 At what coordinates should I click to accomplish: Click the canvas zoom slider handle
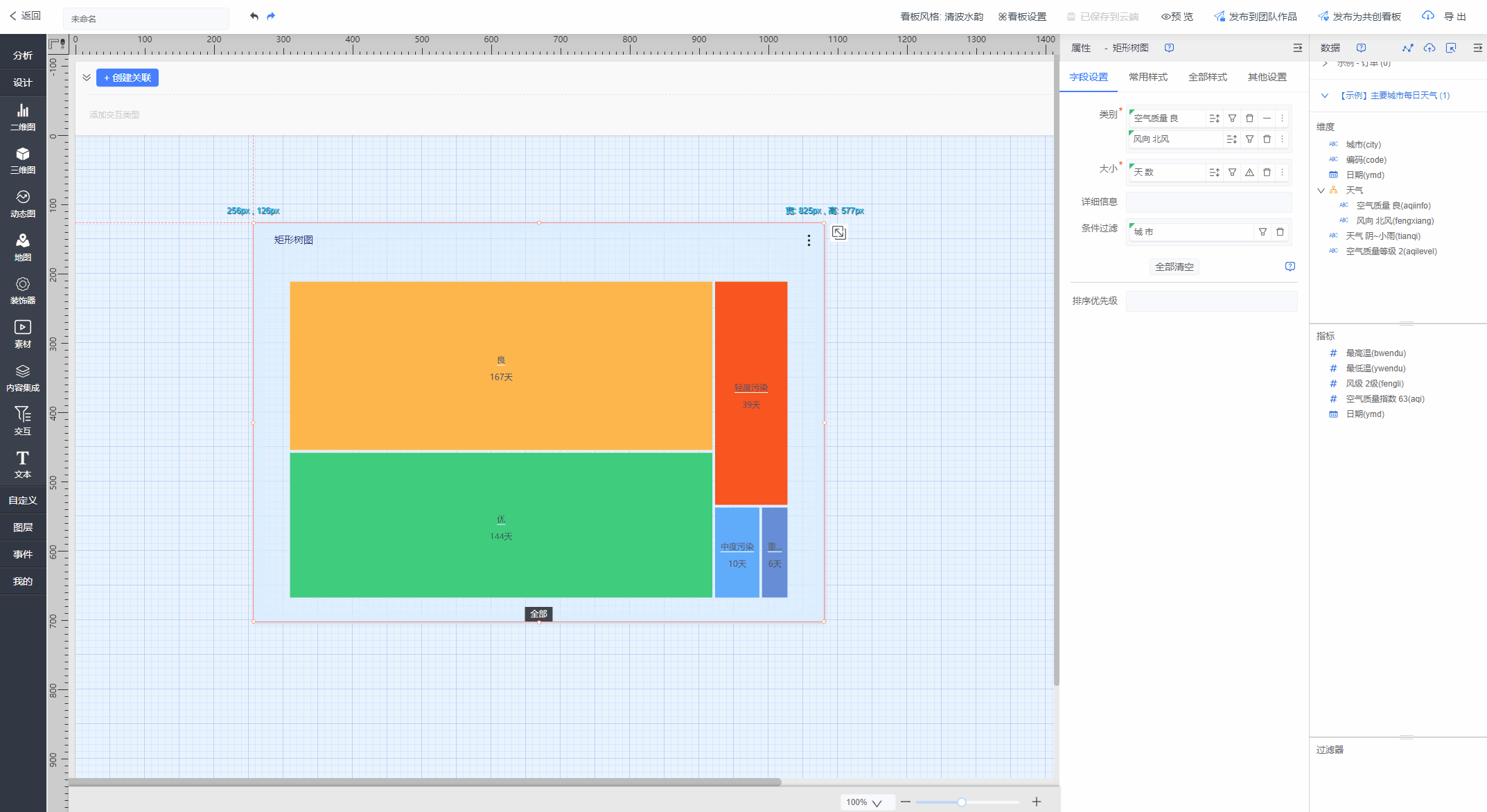962,802
